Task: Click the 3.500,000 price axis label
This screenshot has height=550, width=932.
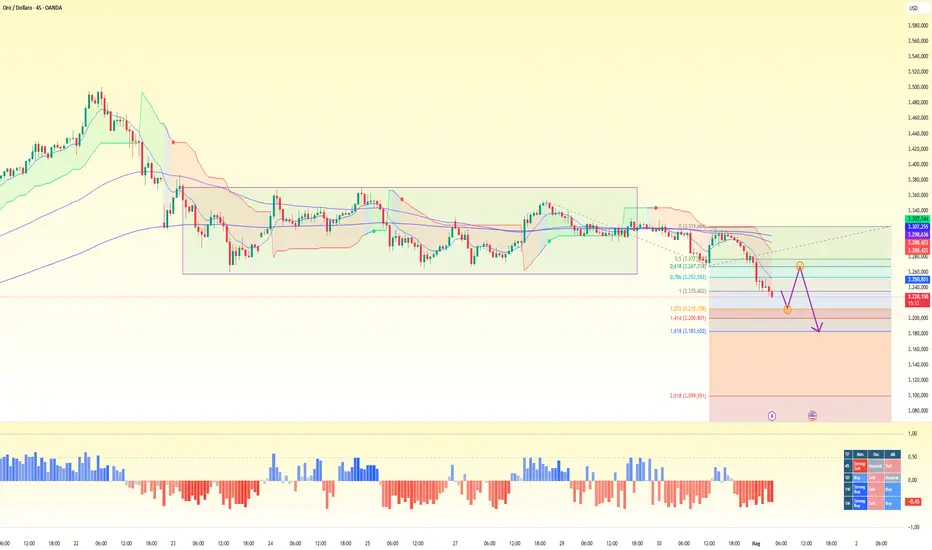Action: (918, 87)
